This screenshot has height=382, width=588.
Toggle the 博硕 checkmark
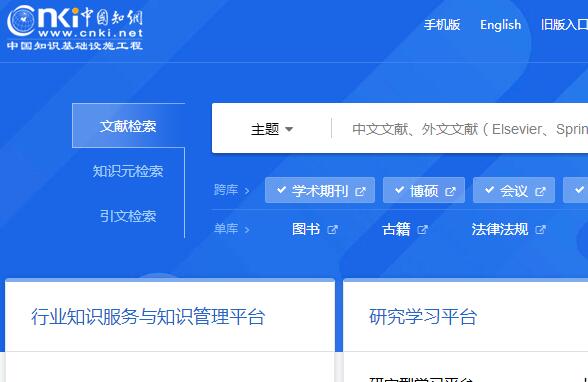click(399, 190)
